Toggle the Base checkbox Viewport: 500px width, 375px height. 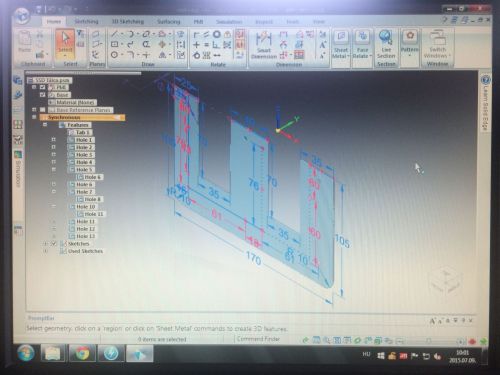coord(42,95)
